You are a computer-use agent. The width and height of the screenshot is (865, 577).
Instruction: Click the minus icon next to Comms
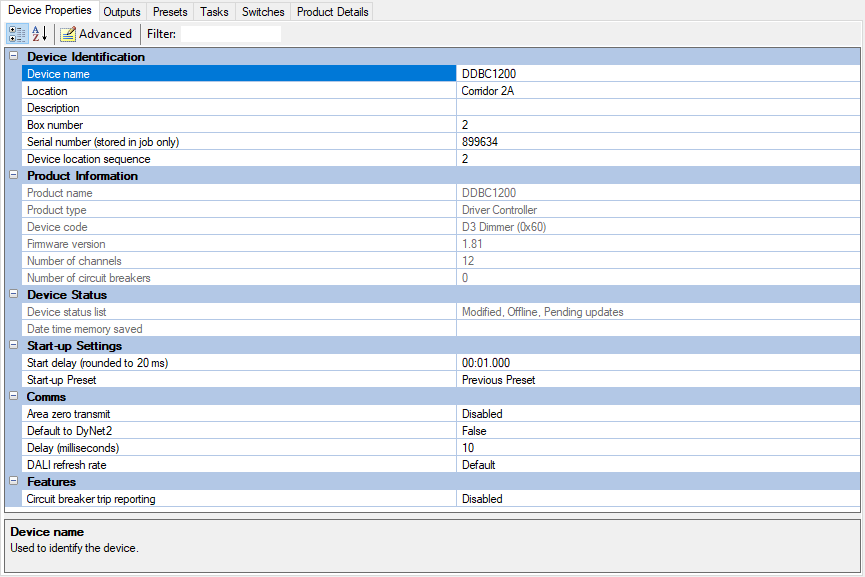pyautogui.click(x=12, y=397)
